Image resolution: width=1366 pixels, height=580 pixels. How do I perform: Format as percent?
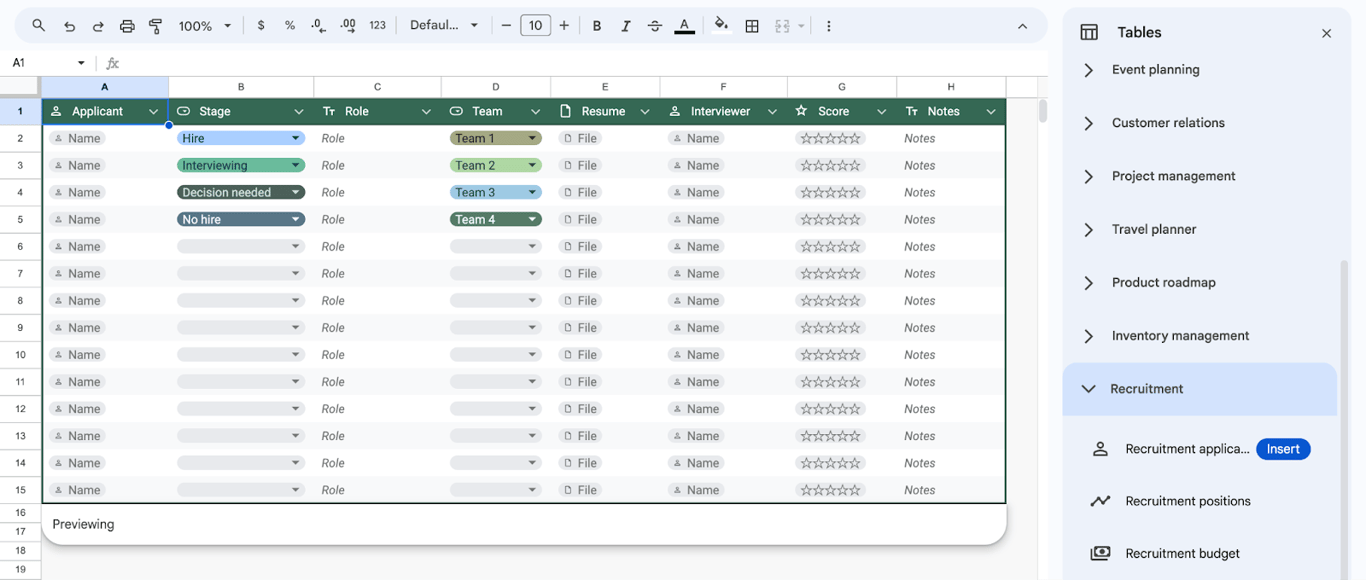(290, 26)
